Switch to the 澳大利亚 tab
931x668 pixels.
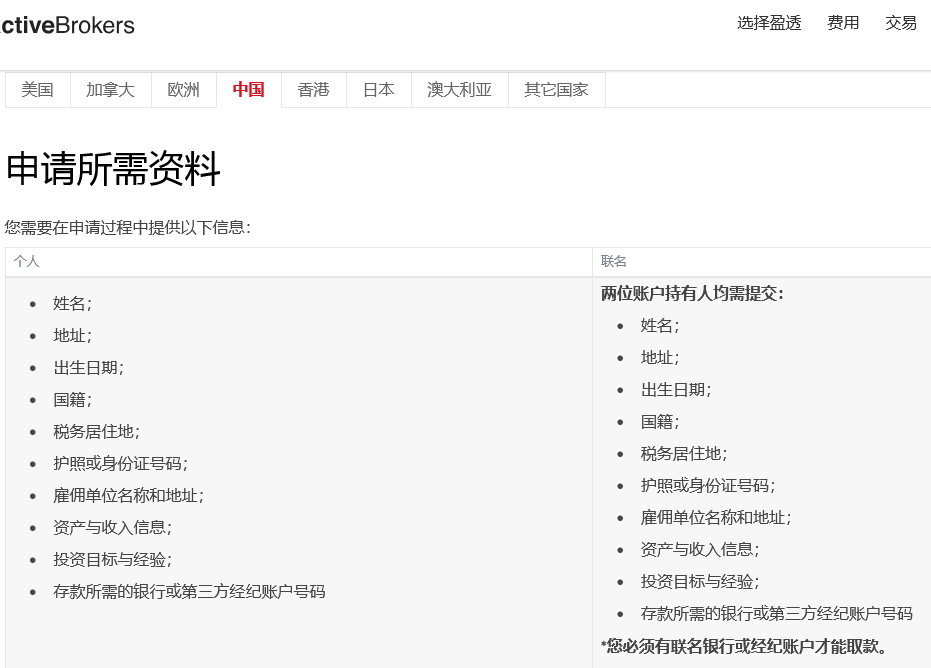460,90
